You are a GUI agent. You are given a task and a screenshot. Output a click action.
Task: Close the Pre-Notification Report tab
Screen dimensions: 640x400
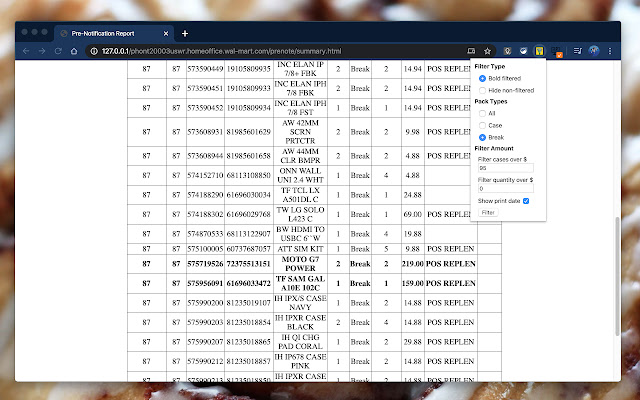[x=166, y=33]
